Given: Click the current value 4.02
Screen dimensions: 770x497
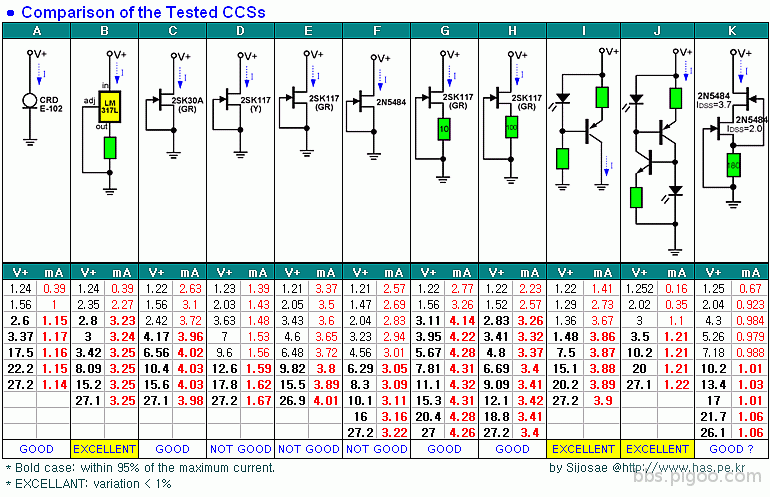Looking at the screenshot, I should [190, 353].
